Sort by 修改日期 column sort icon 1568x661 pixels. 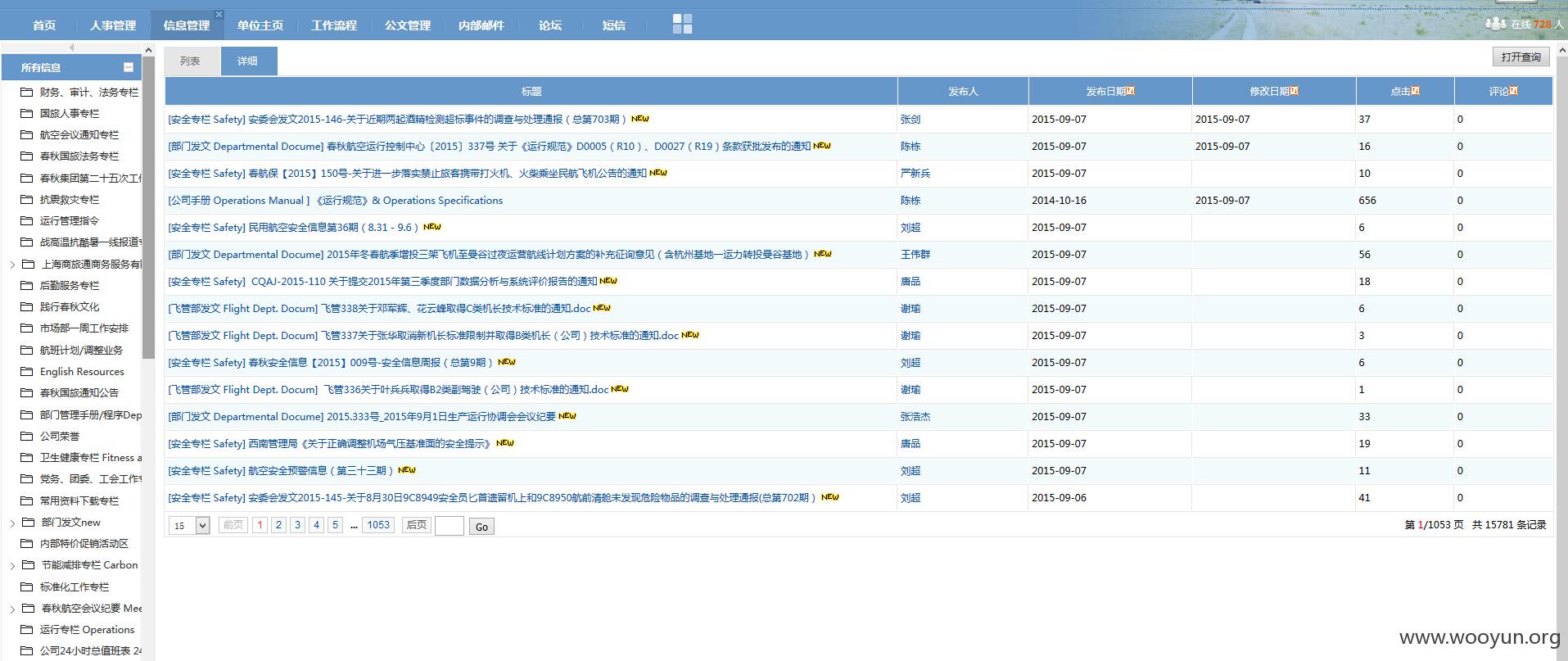[x=1294, y=91]
